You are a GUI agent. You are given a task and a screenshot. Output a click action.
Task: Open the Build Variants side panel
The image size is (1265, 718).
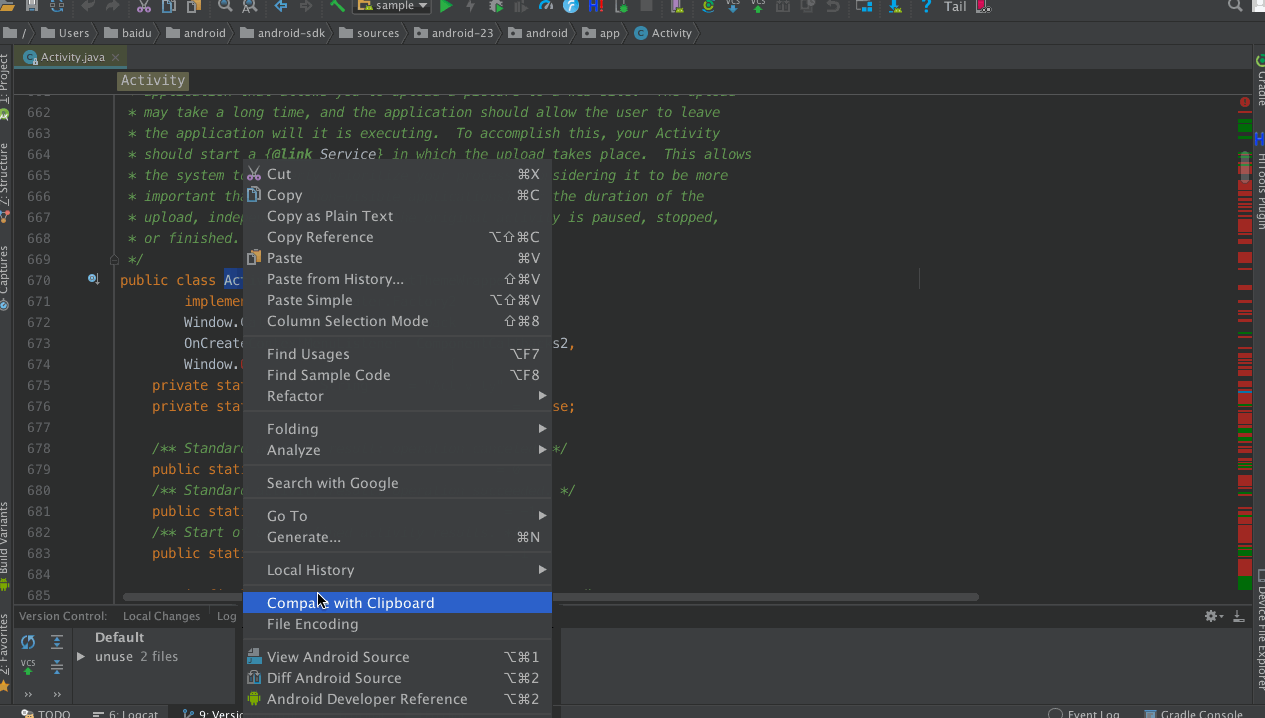pos(5,548)
